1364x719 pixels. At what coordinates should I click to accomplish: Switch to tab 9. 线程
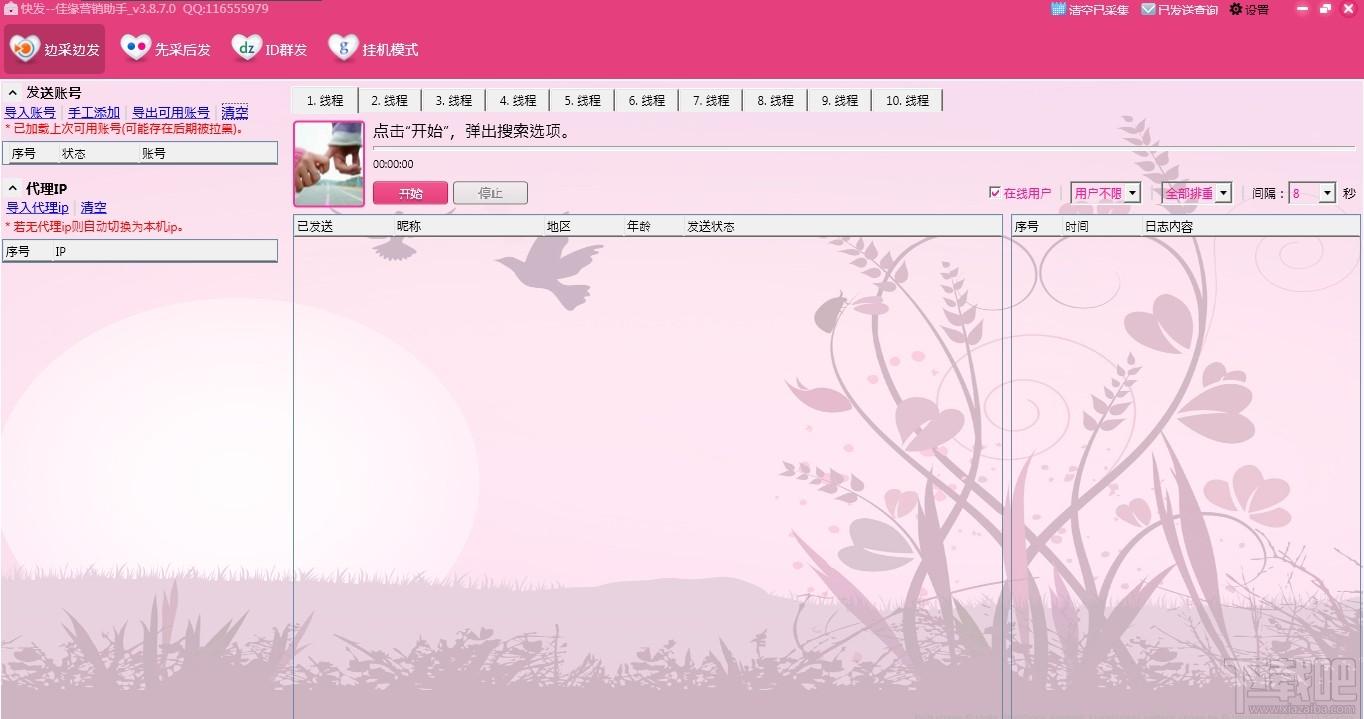point(840,100)
